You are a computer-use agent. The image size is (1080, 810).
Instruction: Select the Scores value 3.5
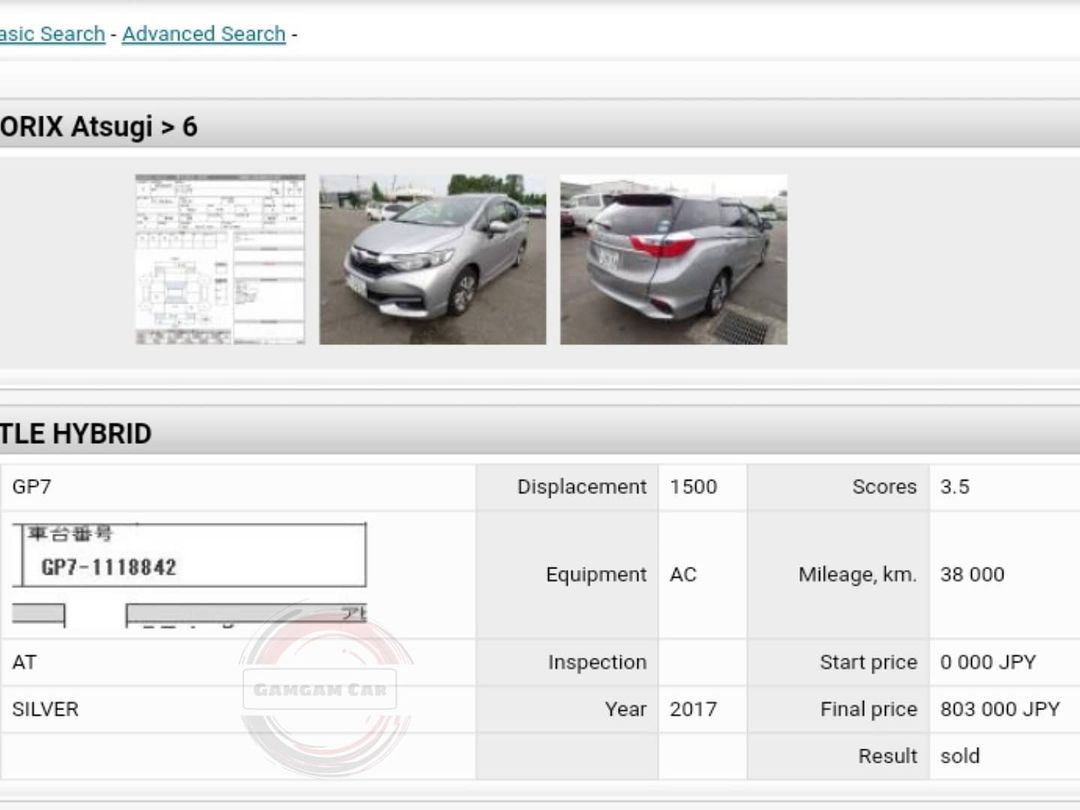955,487
